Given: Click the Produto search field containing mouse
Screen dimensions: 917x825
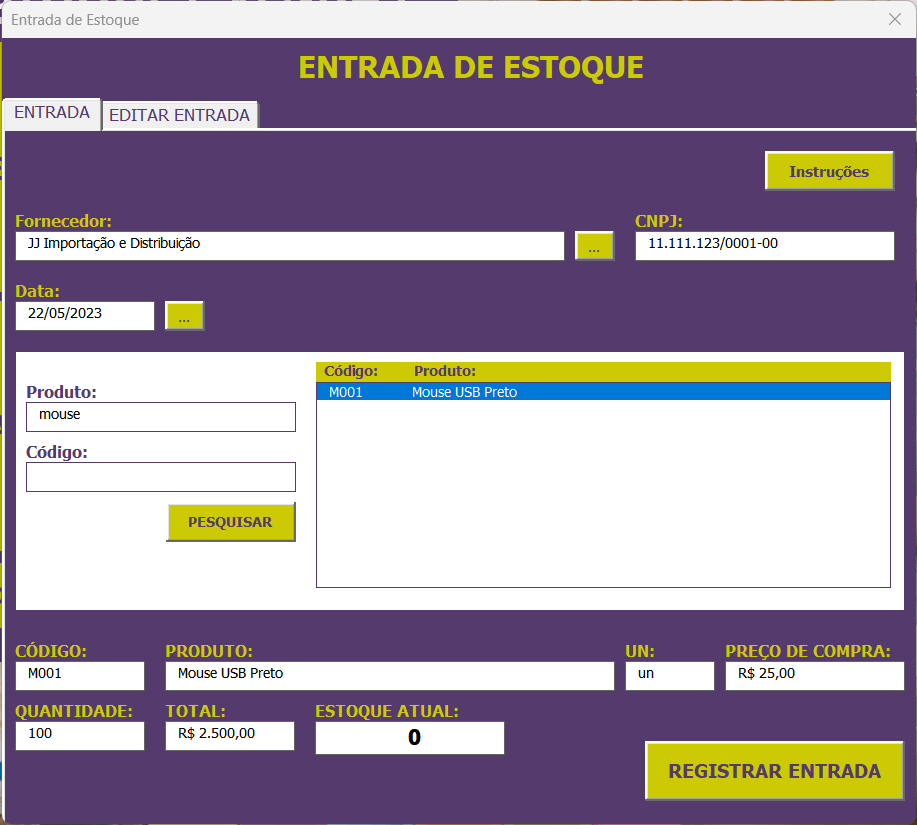Looking at the screenshot, I should pyautogui.click(x=161, y=417).
